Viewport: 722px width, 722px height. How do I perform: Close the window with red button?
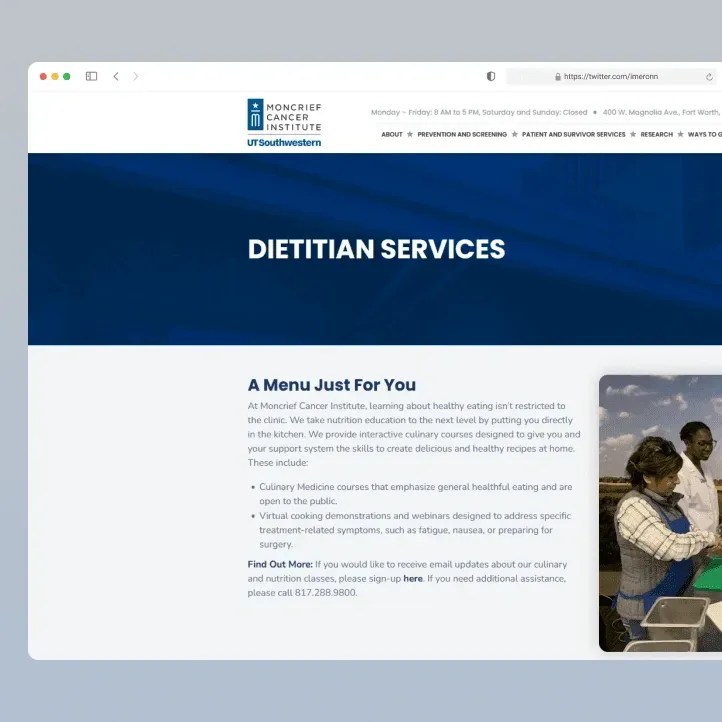43,76
